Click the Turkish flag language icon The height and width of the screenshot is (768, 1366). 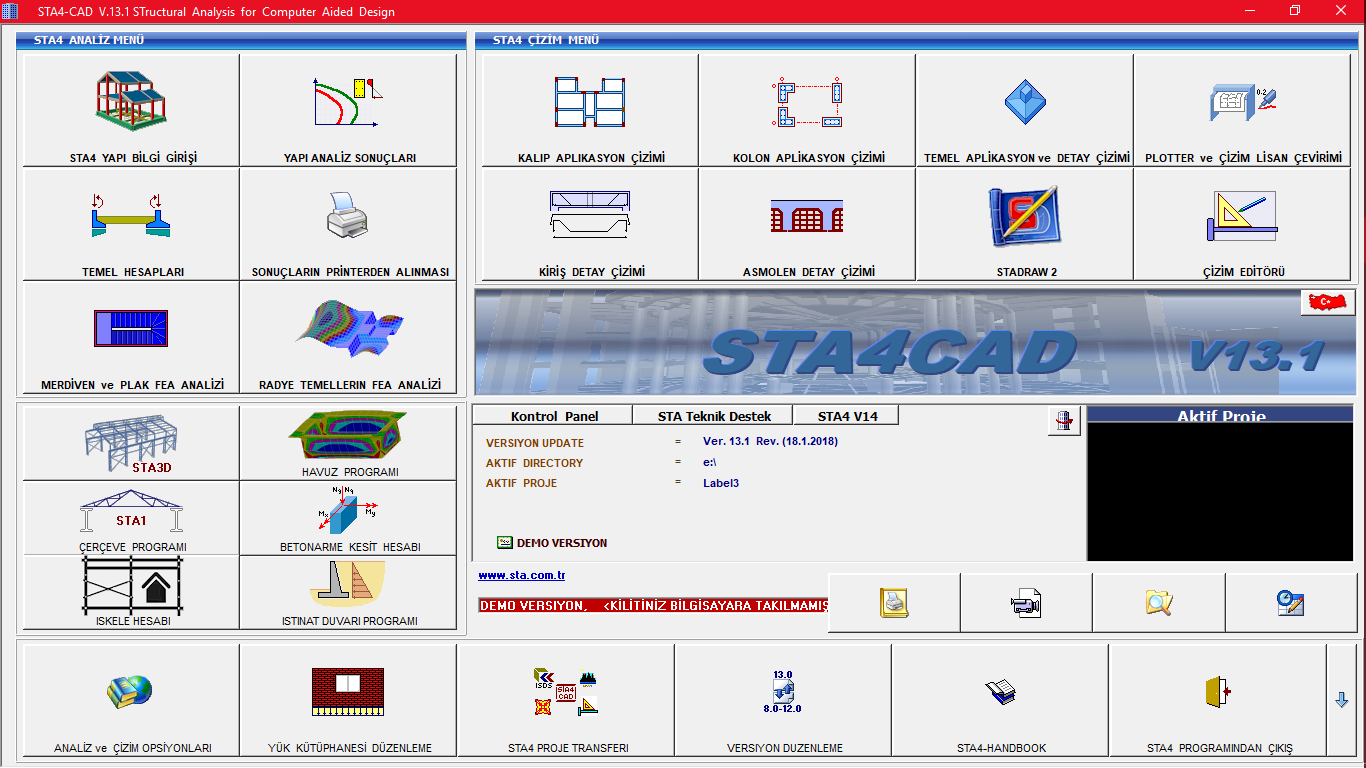tap(1328, 302)
